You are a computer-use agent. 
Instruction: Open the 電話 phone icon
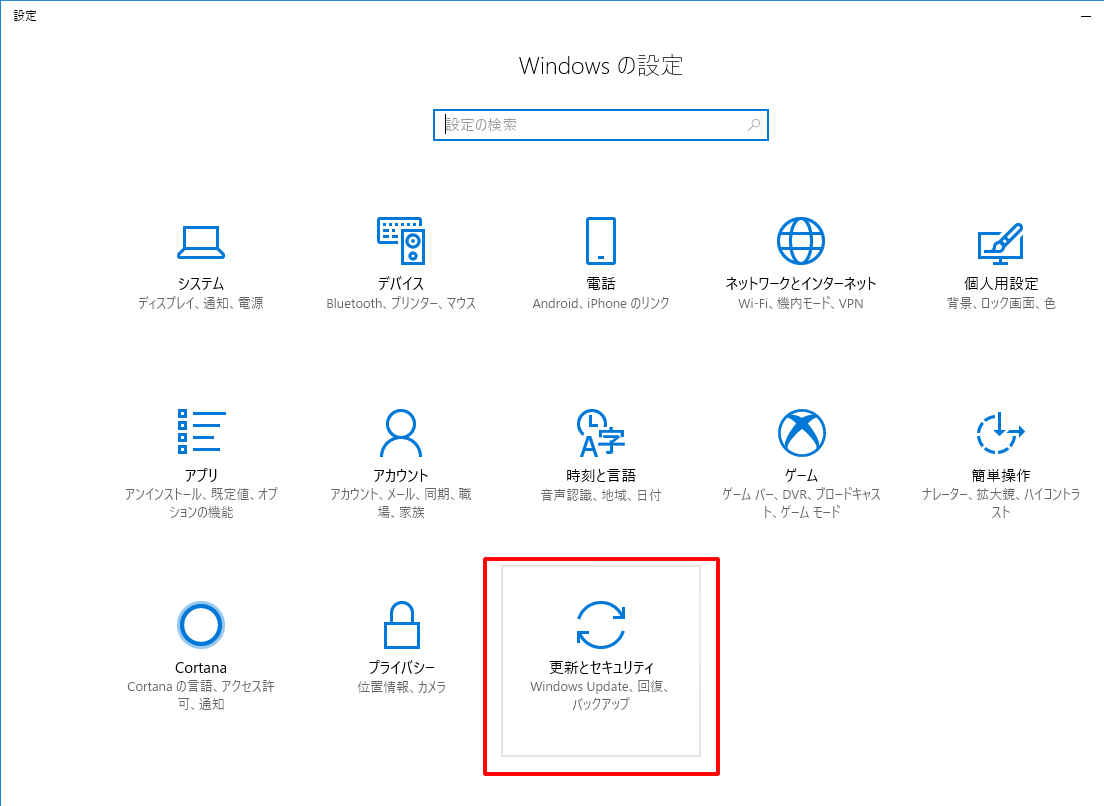(x=601, y=241)
